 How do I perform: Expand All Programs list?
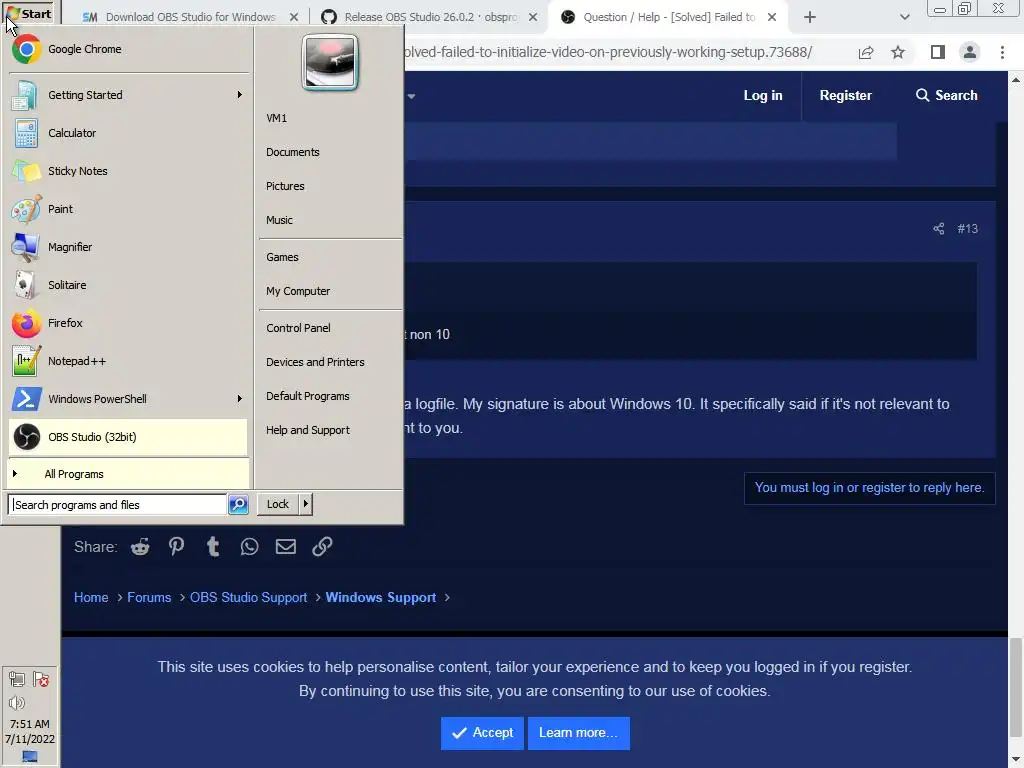click(128, 474)
